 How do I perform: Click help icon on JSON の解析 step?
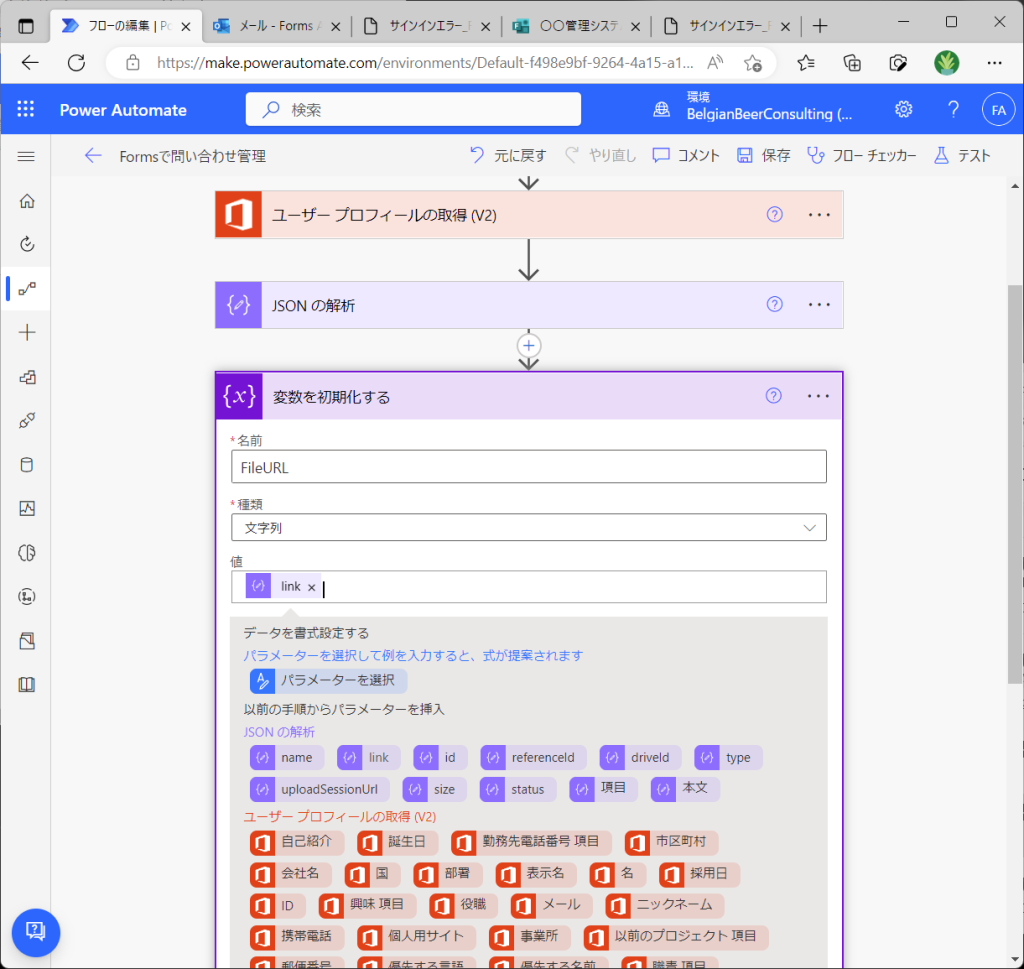point(775,304)
